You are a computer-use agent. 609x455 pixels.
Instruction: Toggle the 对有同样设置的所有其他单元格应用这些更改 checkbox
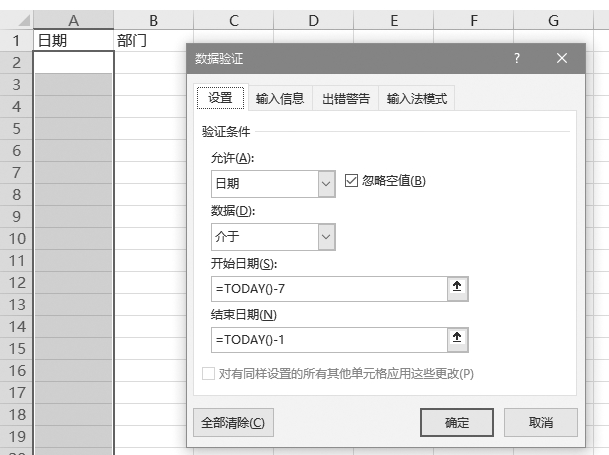coord(208,373)
